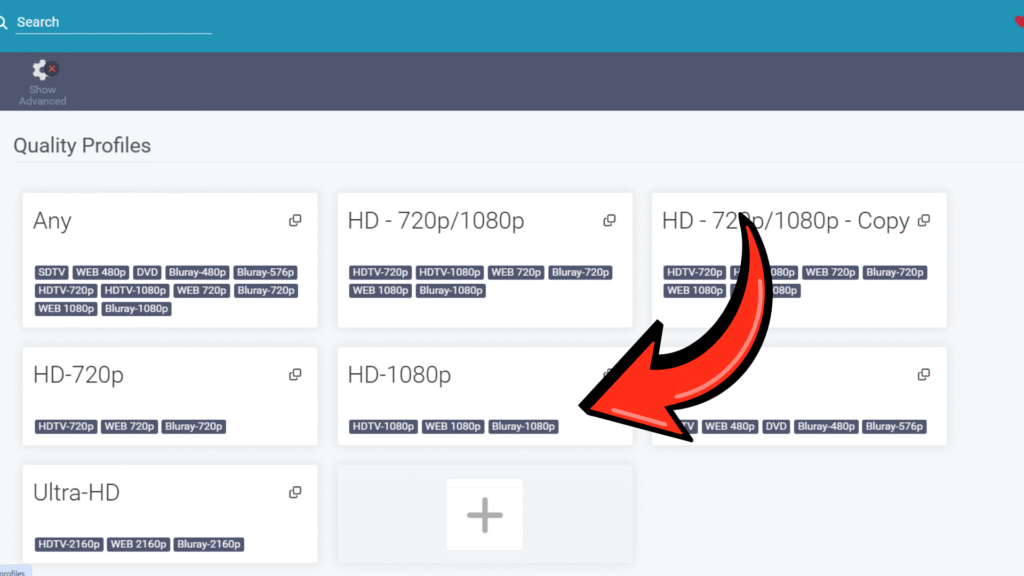Click Bluray-2160p tag in Ultra-HD card
Screen dimensions: 1024x576
click(209, 545)
